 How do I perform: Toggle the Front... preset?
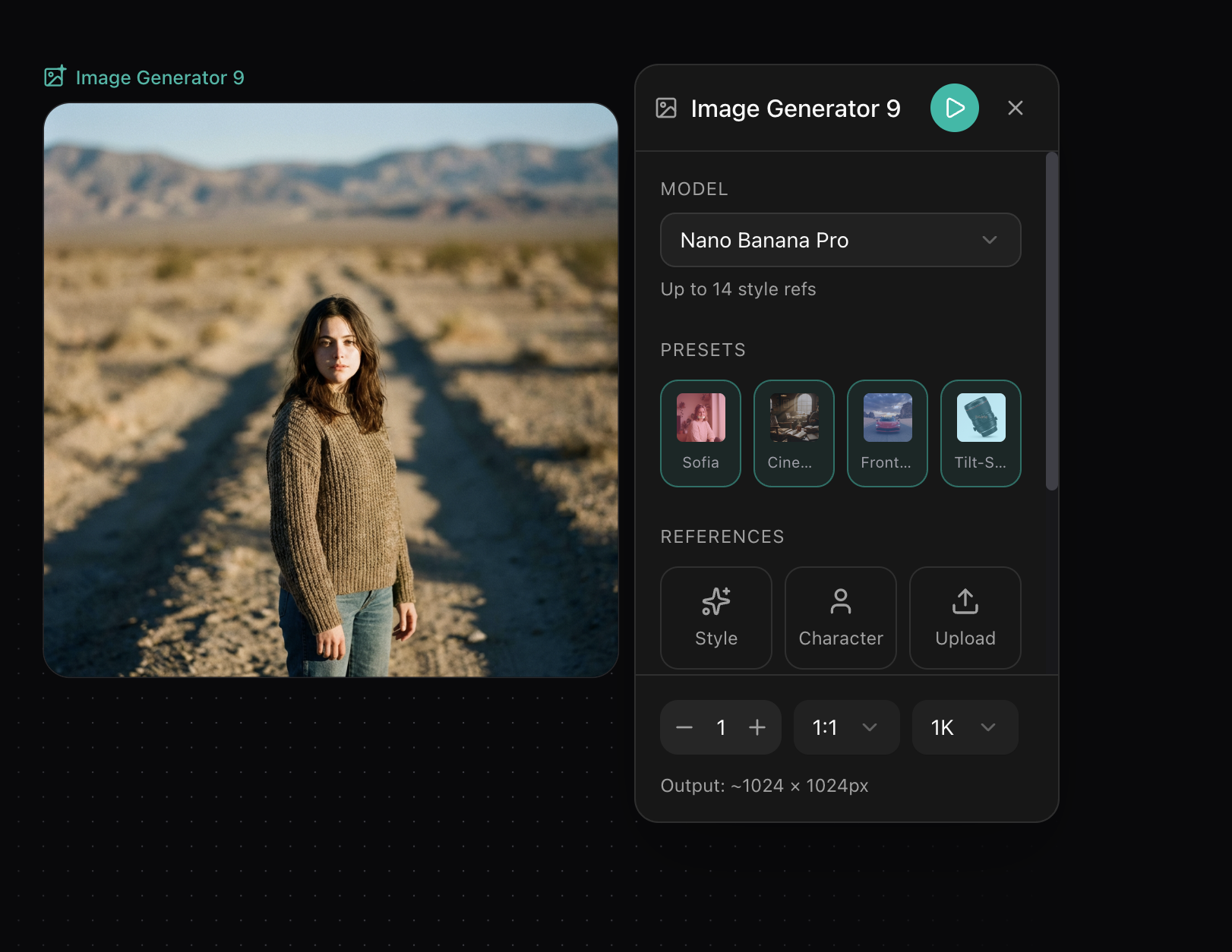pos(887,433)
